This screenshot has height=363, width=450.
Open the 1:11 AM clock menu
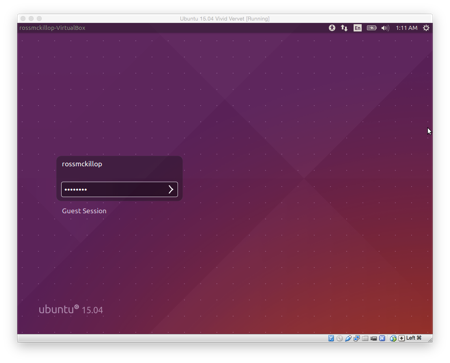tap(406, 28)
